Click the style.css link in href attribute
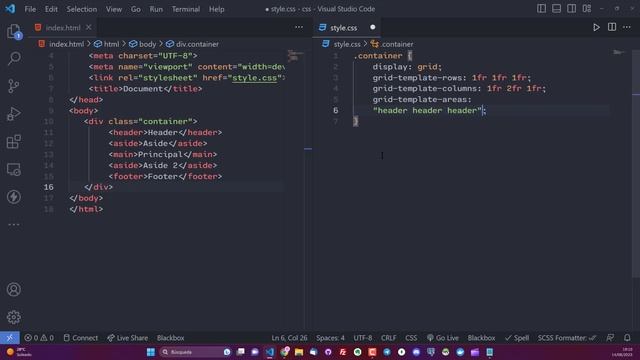 click(254, 78)
